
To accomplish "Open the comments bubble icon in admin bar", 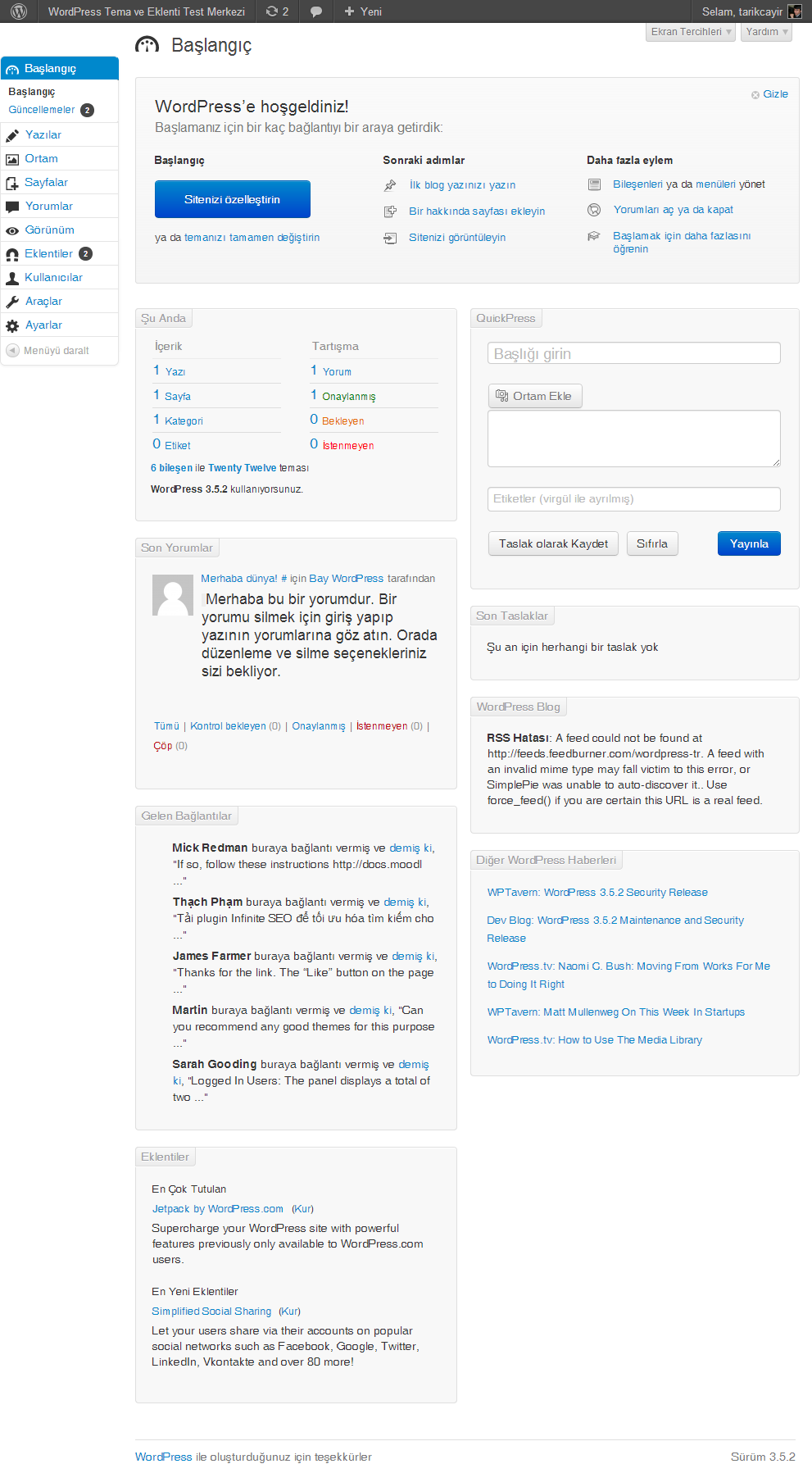I will tap(316, 11).
